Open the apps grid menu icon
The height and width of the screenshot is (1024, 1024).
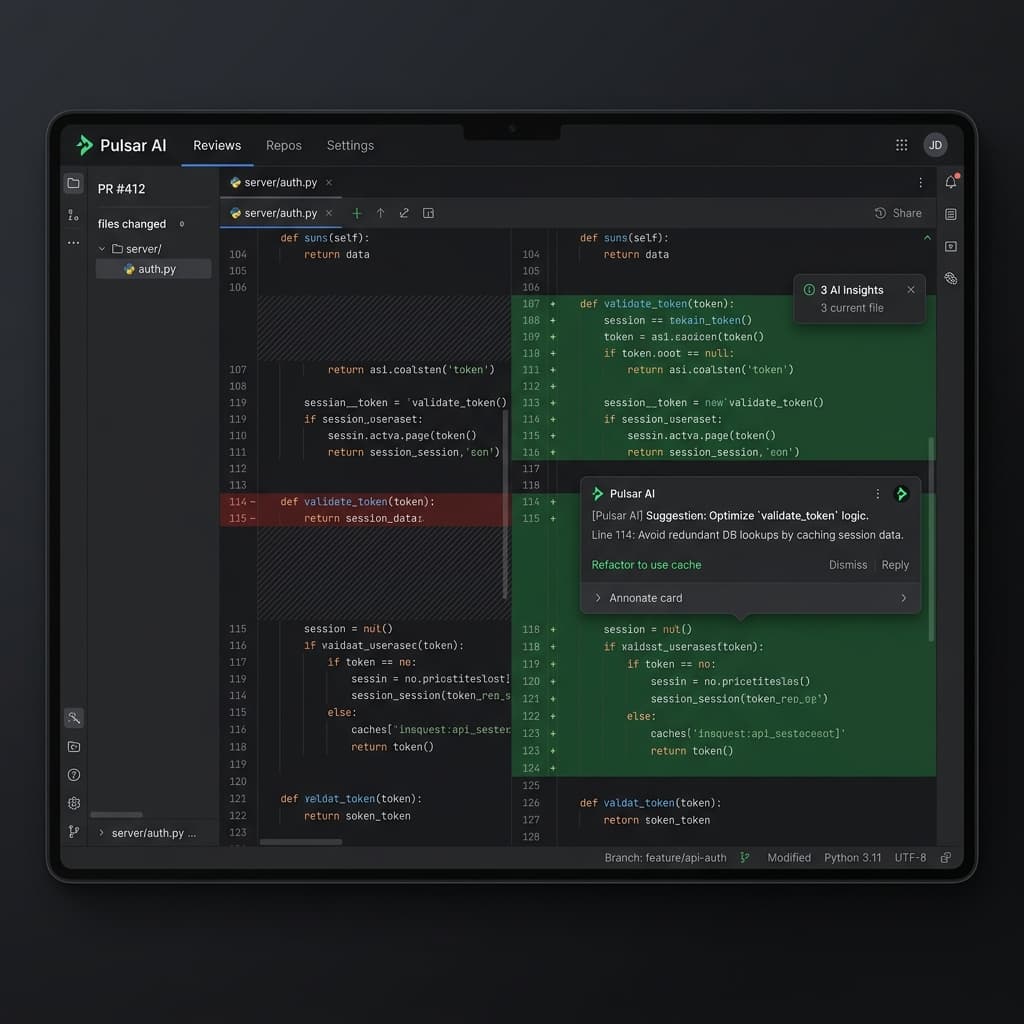point(901,145)
